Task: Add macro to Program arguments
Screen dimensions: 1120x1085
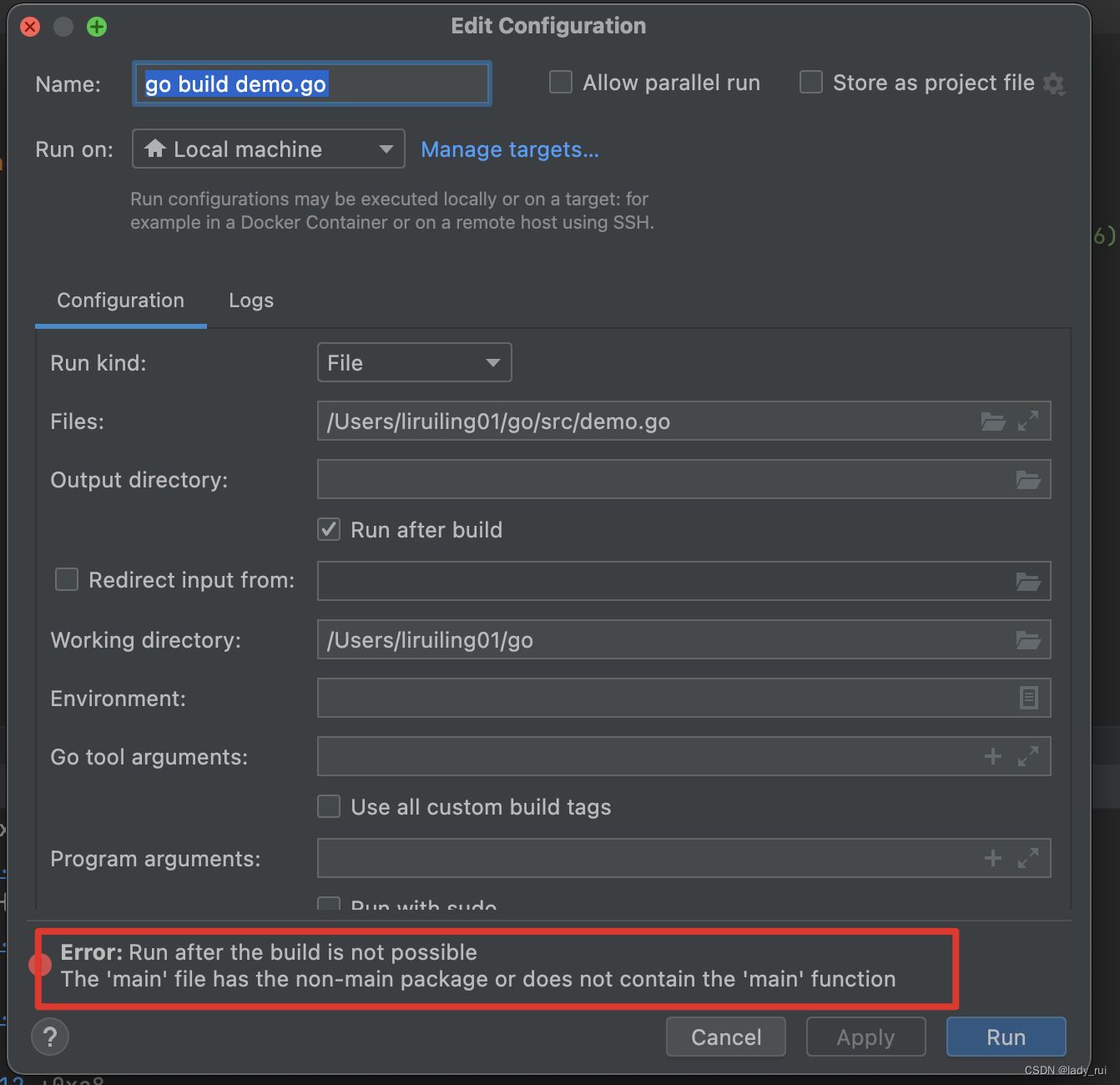Action: pos(993,858)
